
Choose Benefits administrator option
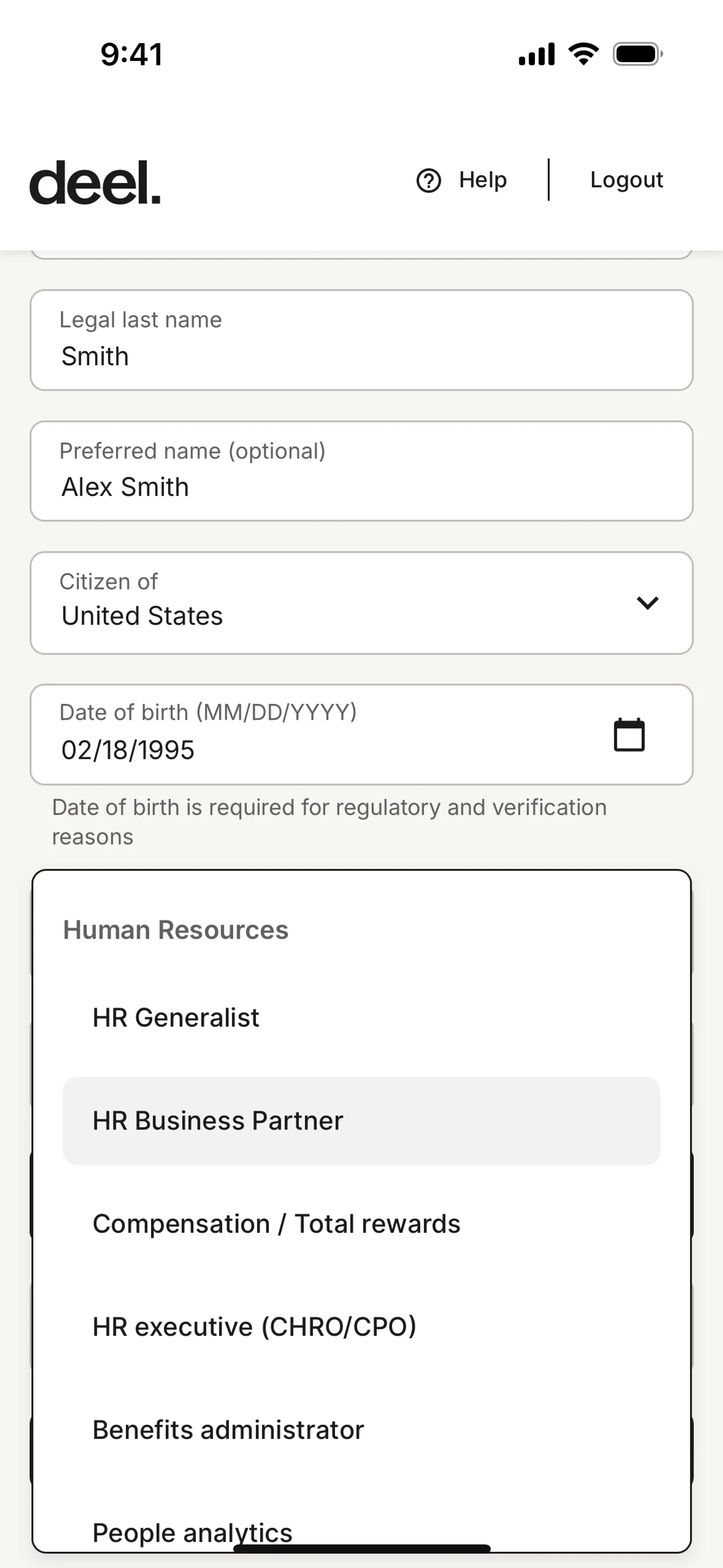click(228, 1430)
